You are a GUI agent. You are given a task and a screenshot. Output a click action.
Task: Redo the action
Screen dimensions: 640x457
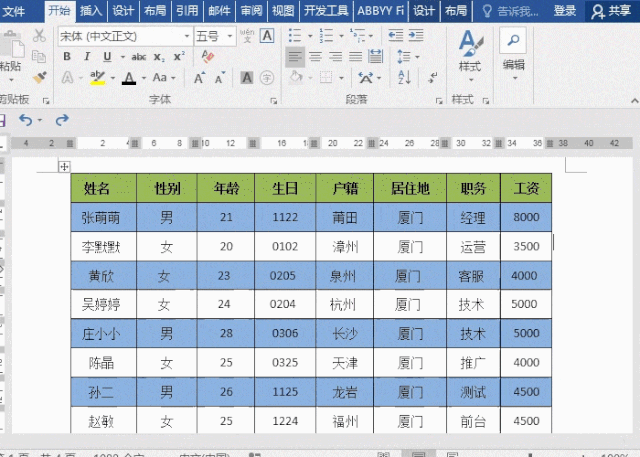(x=62, y=120)
